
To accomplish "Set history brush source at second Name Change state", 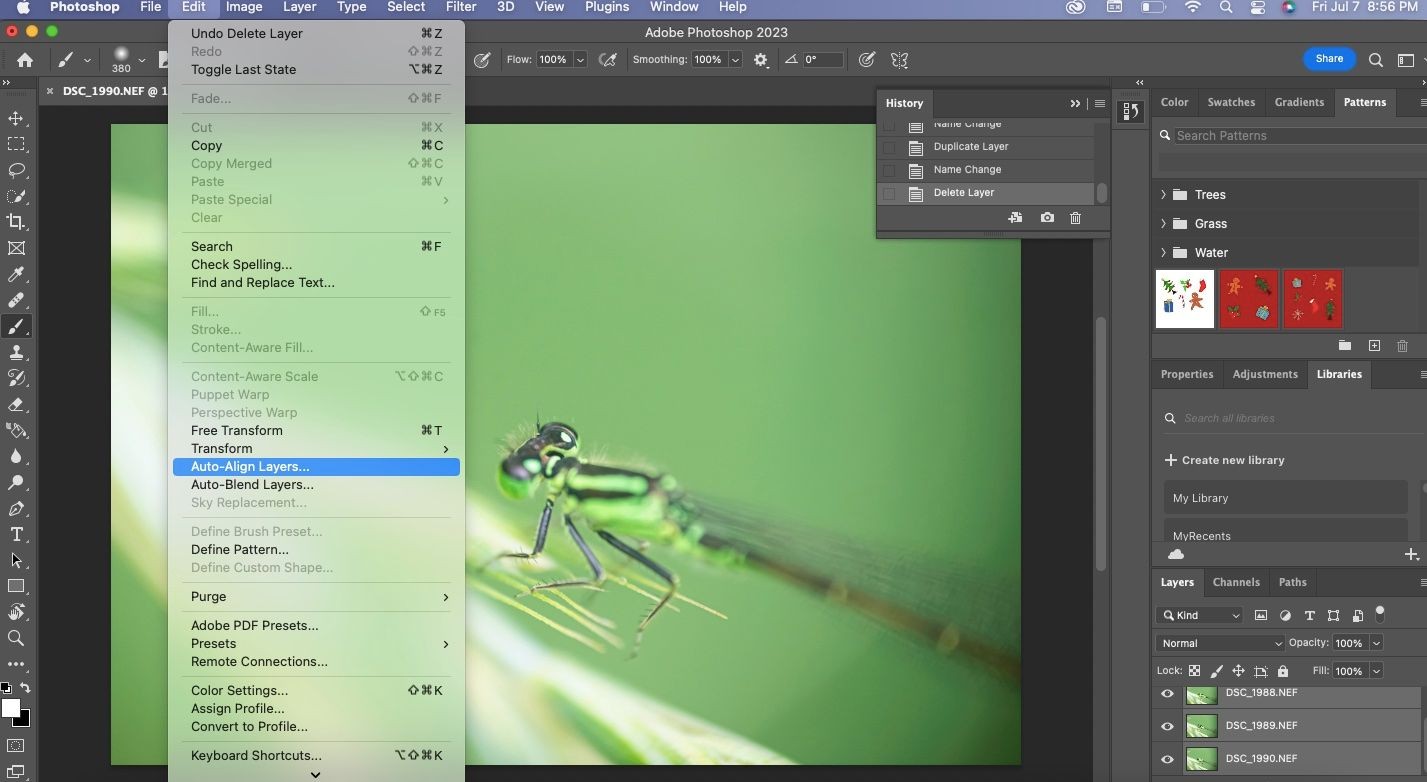I will point(888,170).
